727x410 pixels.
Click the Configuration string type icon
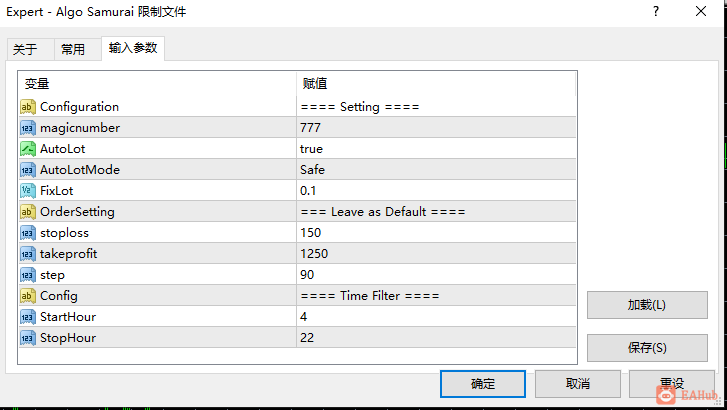pos(28,107)
